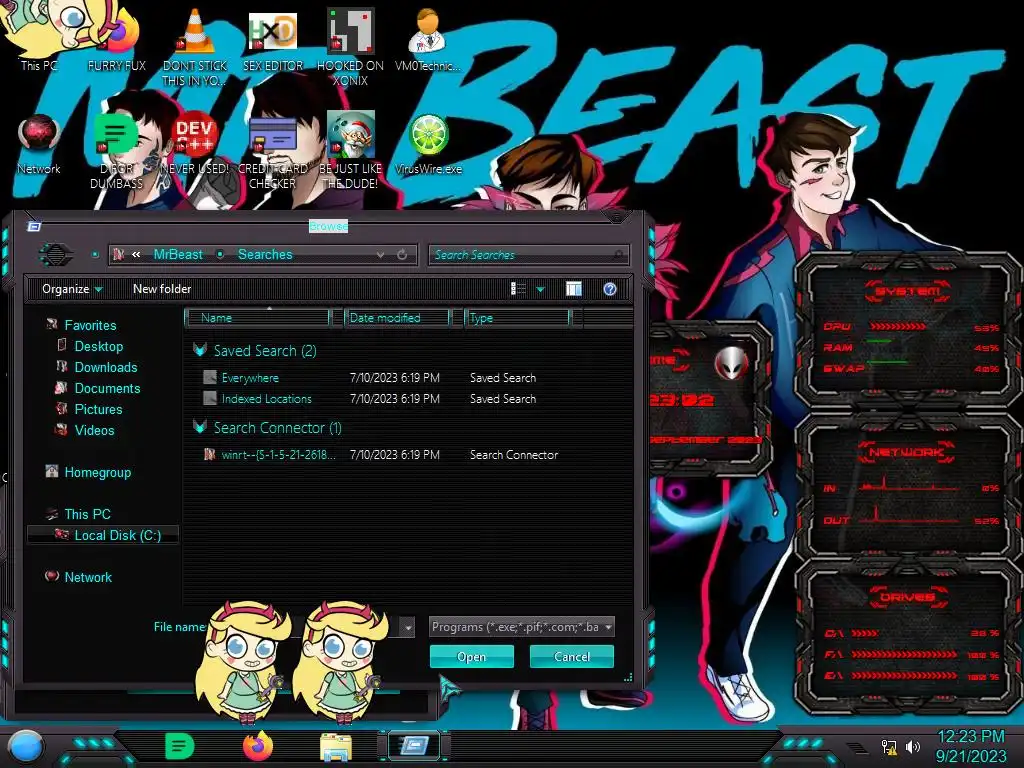Select This PC in the navigation pane
This screenshot has height=768, width=1024.
point(88,514)
